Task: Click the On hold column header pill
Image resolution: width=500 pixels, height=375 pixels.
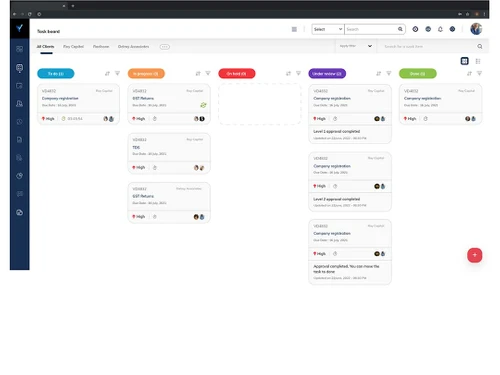Action: pyautogui.click(x=237, y=74)
